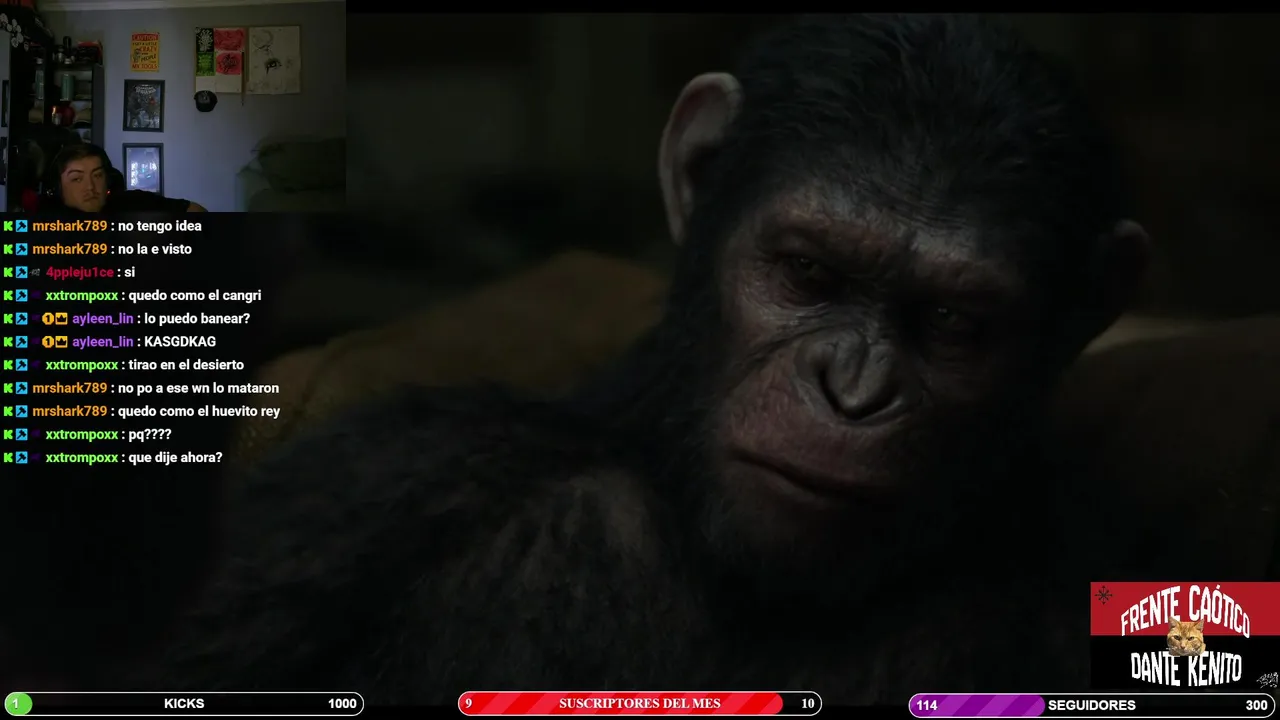Select the chat message text 'que dije ahora?'

176,457
